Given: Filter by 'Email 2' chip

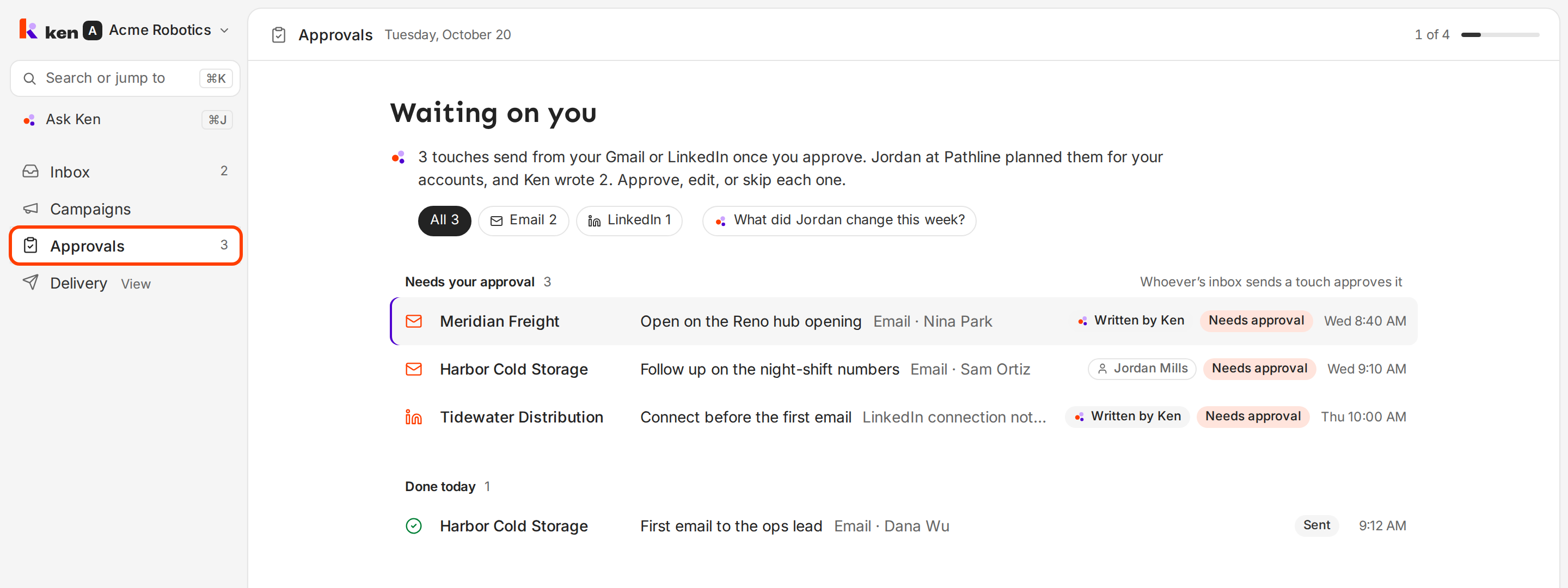Looking at the screenshot, I should point(523,220).
